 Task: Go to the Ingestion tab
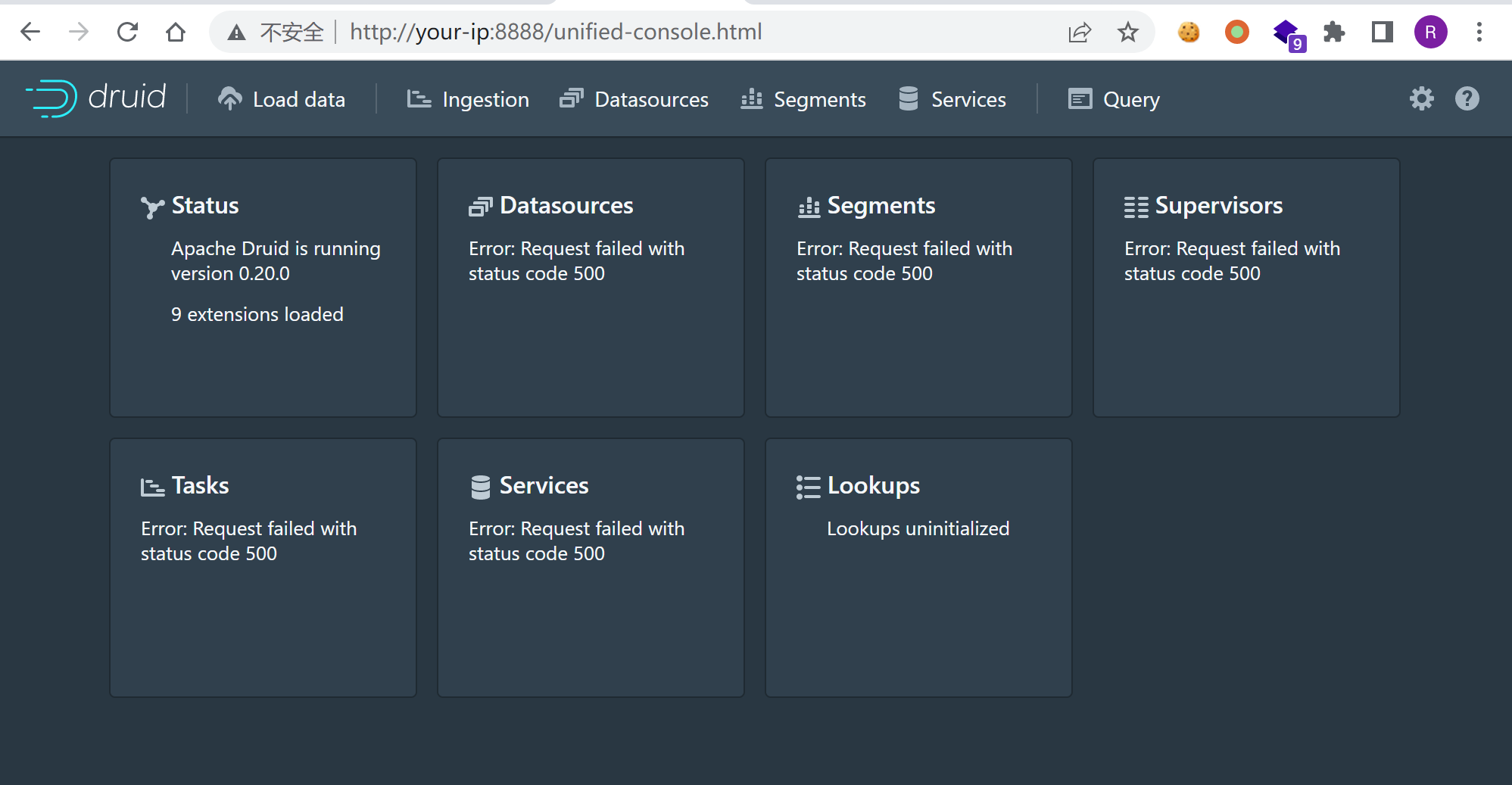click(x=468, y=99)
